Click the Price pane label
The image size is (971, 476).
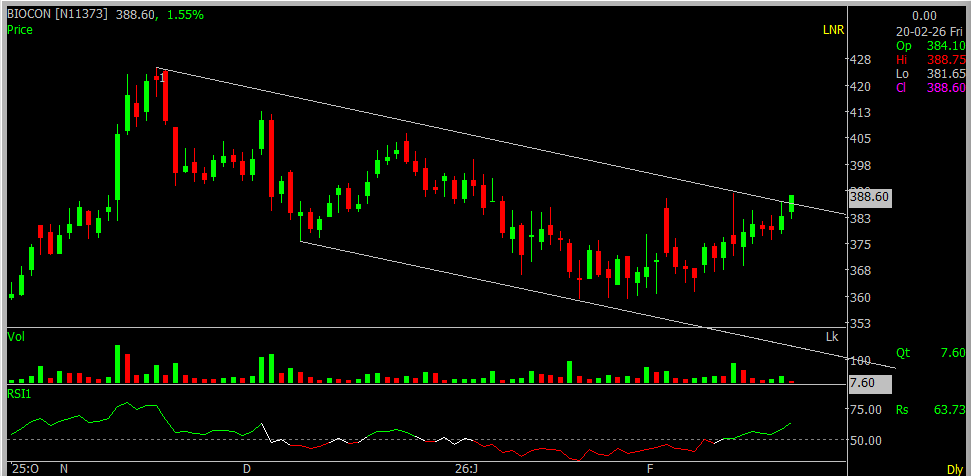coord(20,28)
